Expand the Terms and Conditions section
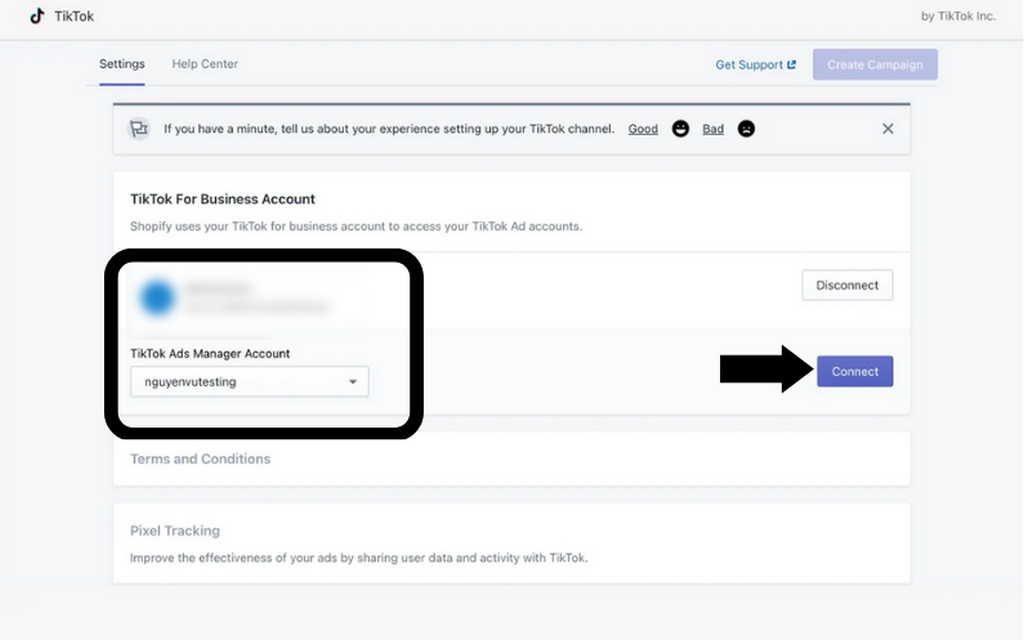 200,459
